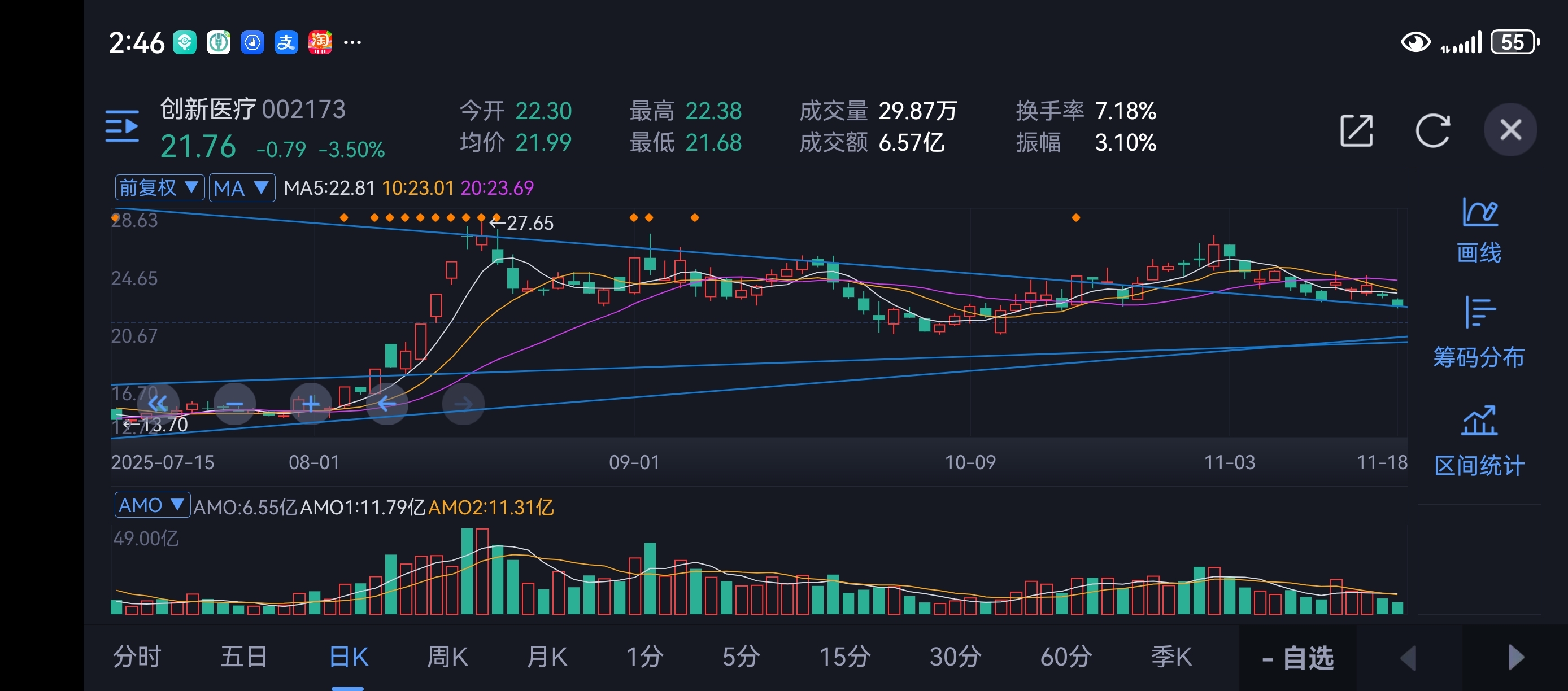This screenshot has width=1568, height=691.
Task: Switch to the 分时 intraday tab
Action: (x=137, y=657)
